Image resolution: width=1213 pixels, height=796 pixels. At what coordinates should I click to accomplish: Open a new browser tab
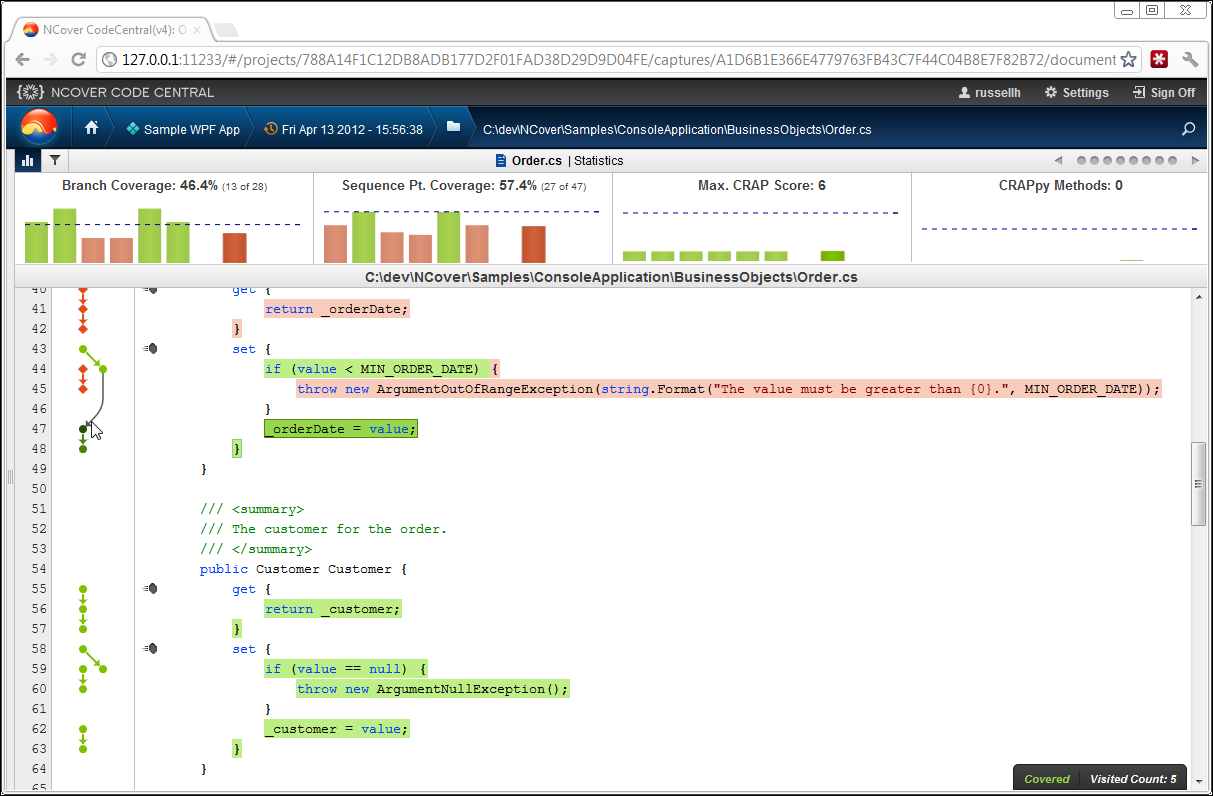coord(225,29)
